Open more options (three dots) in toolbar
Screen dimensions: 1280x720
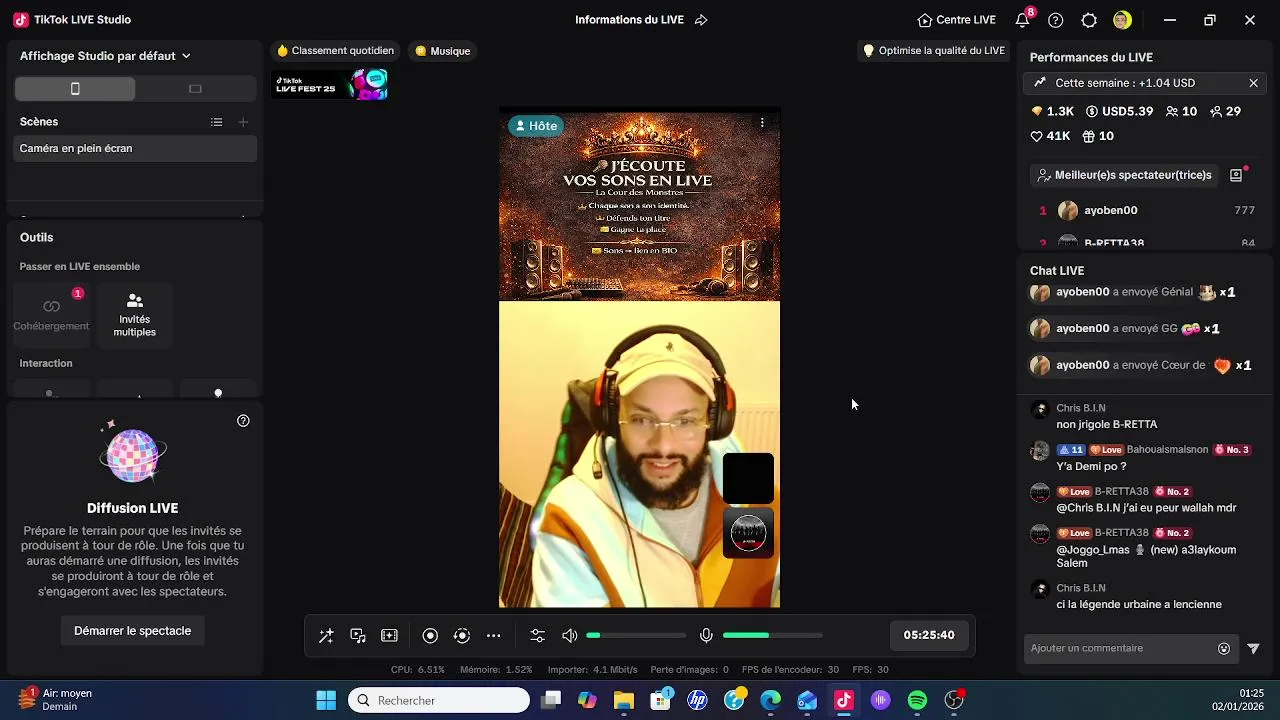494,636
